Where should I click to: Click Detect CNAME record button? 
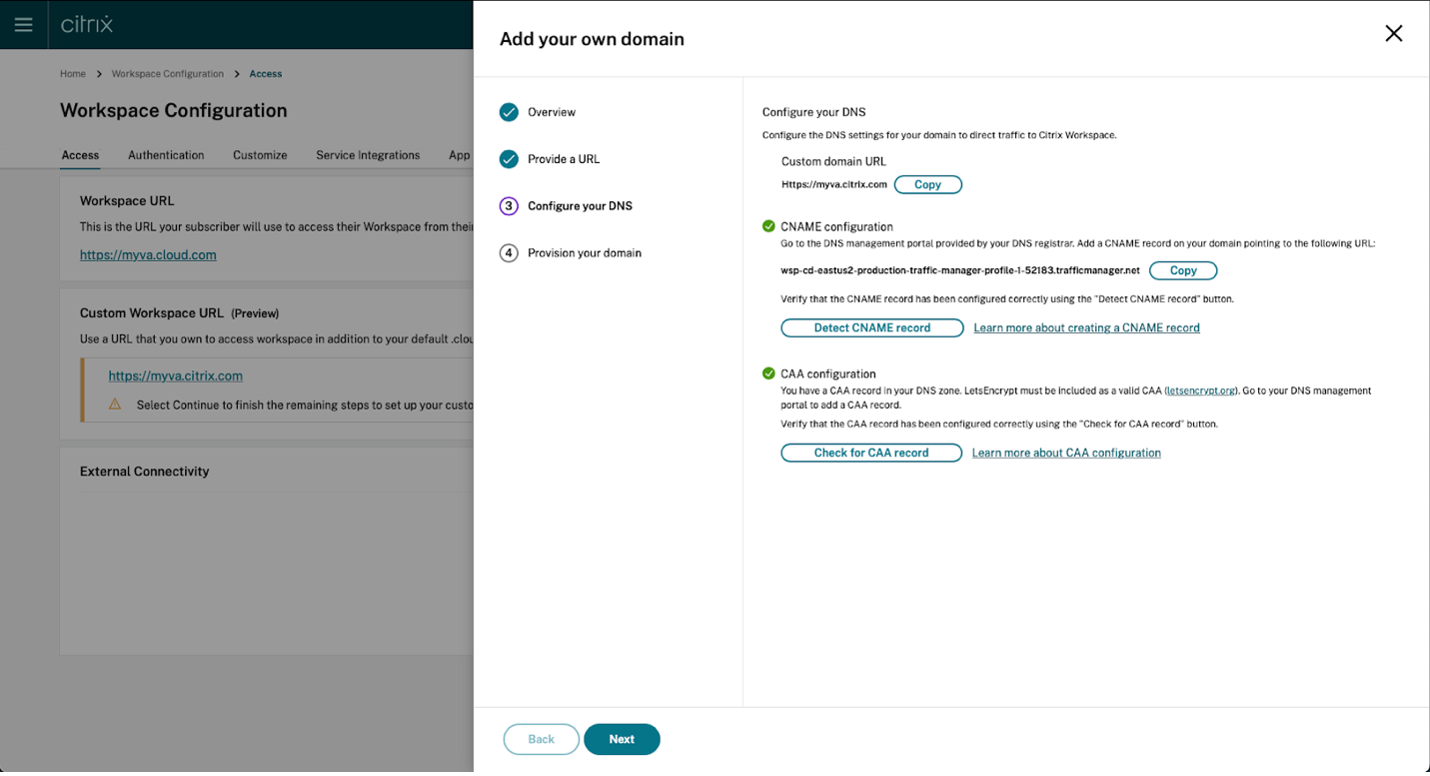click(x=872, y=328)
